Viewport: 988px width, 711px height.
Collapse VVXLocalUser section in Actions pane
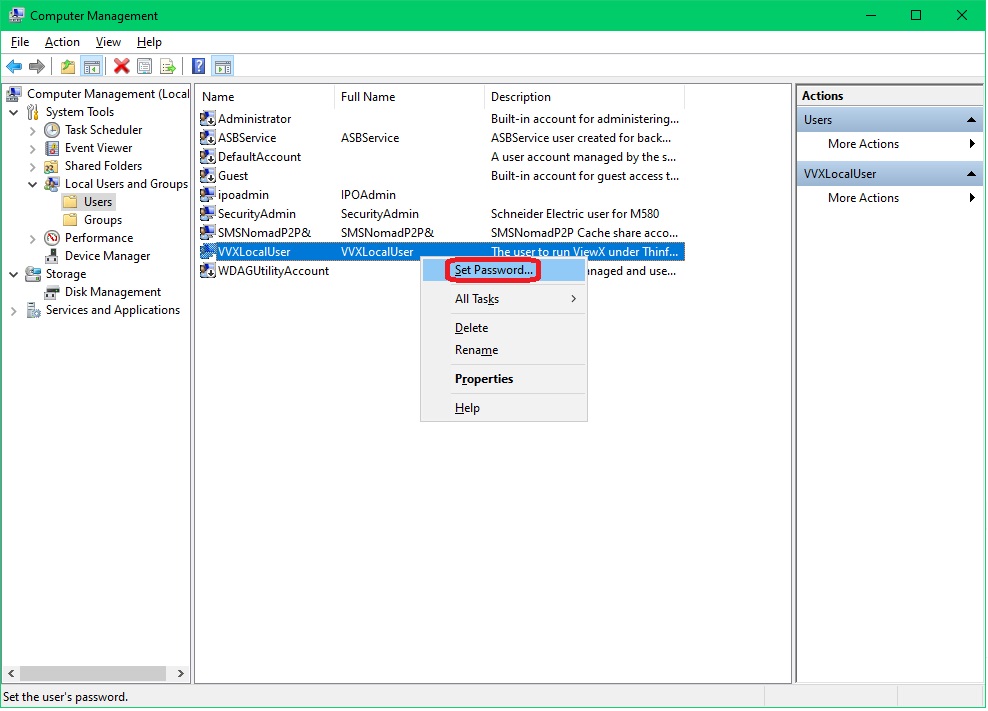coord(971,174)
